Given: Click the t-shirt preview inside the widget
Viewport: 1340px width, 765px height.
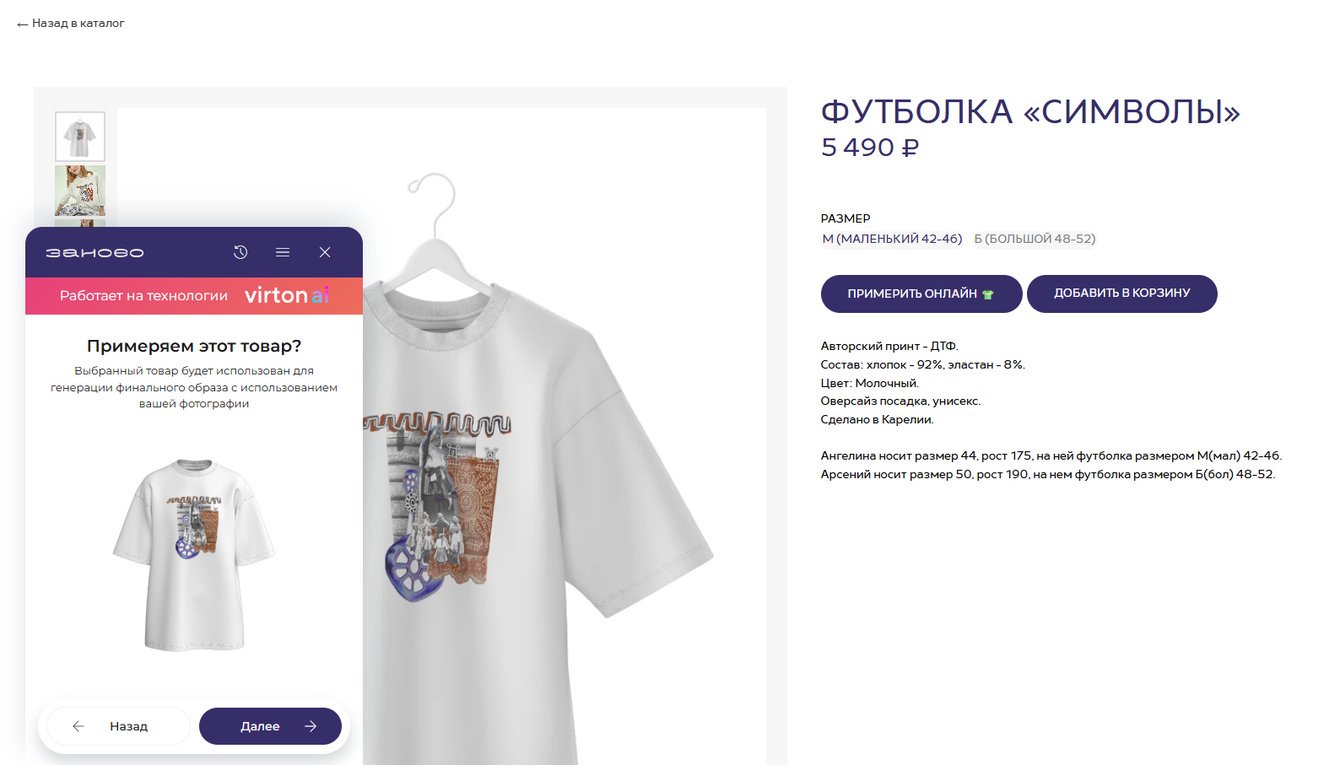Looking at the screenshot, I should tap(194, 555).
